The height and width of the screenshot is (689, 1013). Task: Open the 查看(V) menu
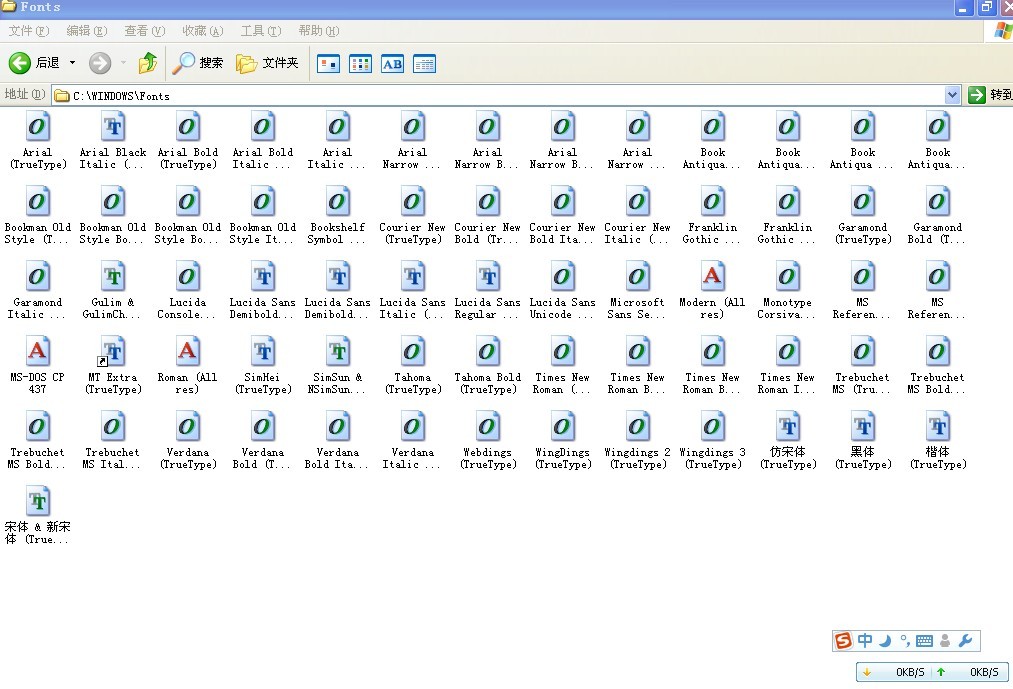[145, 30]
